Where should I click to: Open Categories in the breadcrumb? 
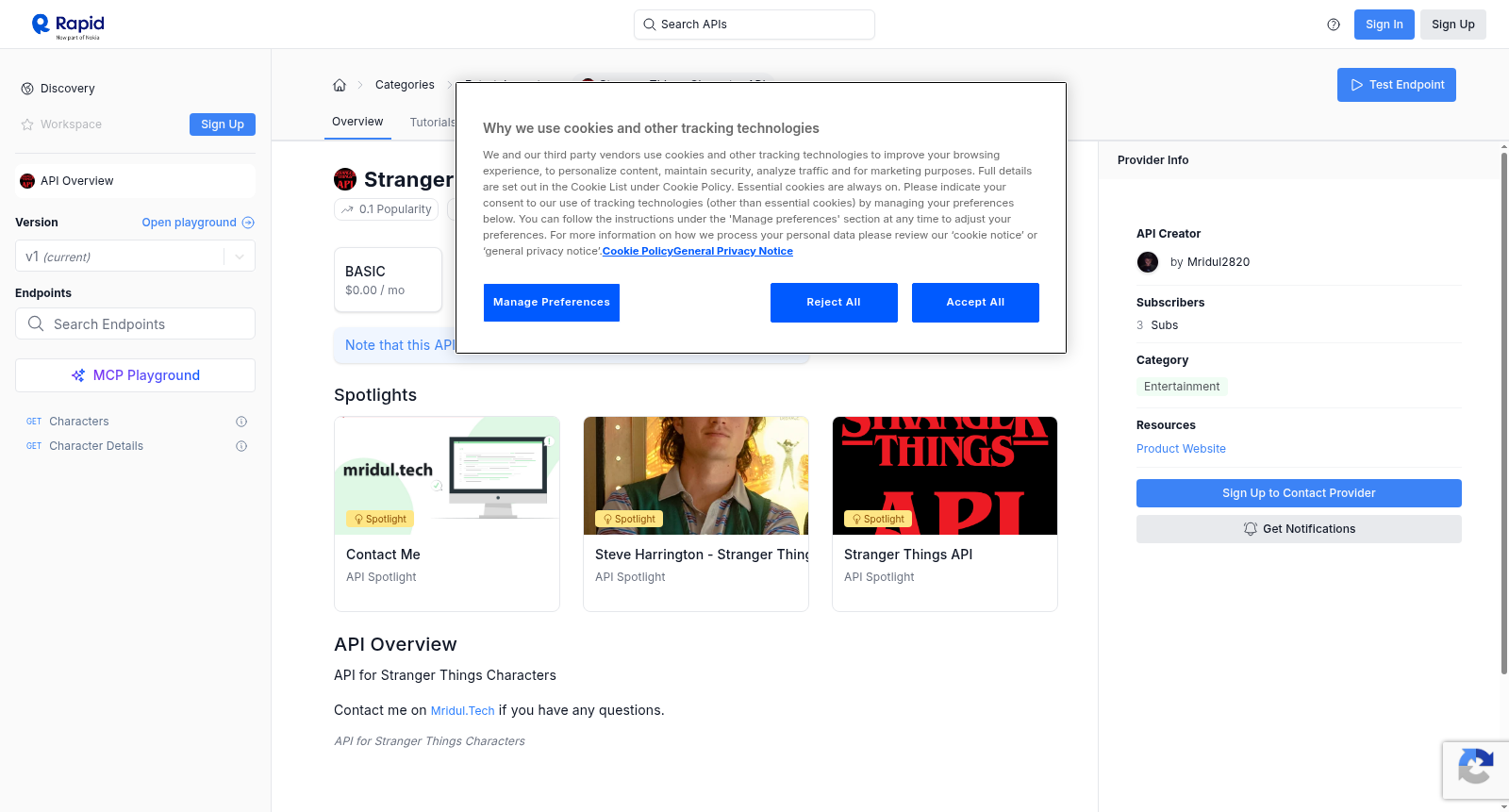point(405,85)
